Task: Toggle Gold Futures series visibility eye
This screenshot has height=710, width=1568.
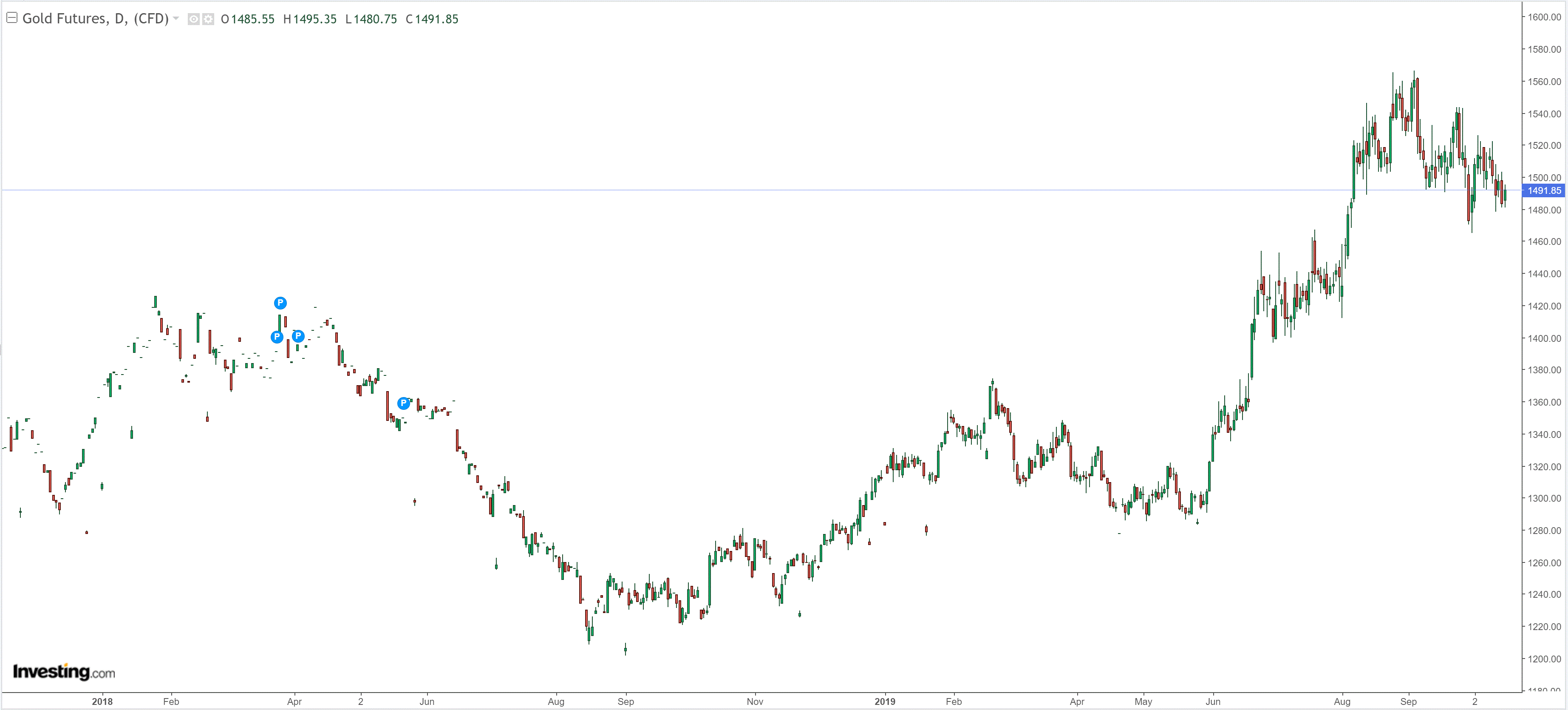Action: click(194, 19)
